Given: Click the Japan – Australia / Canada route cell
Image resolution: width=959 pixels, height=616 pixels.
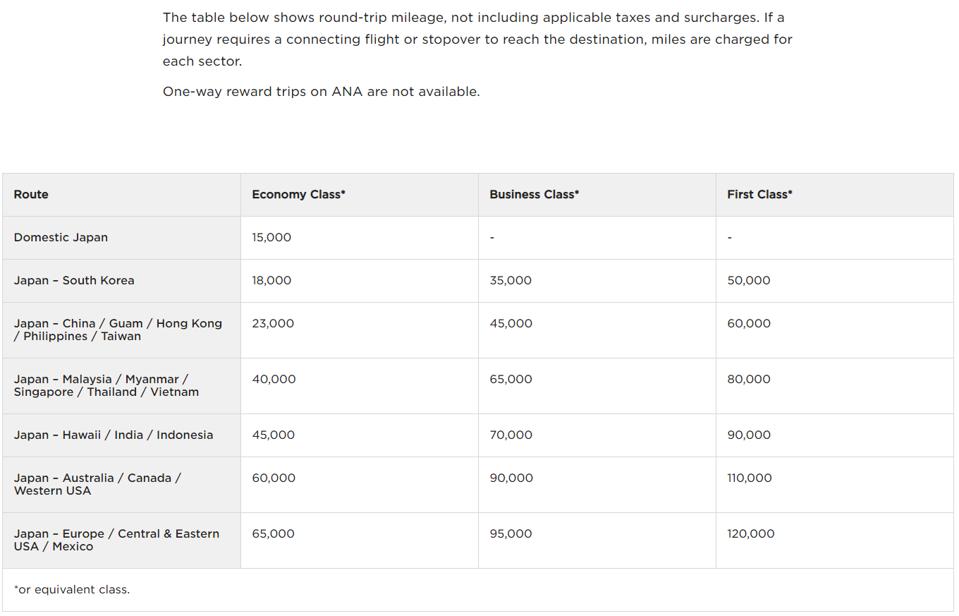Looking at the screenshot, I should [97, 484].
